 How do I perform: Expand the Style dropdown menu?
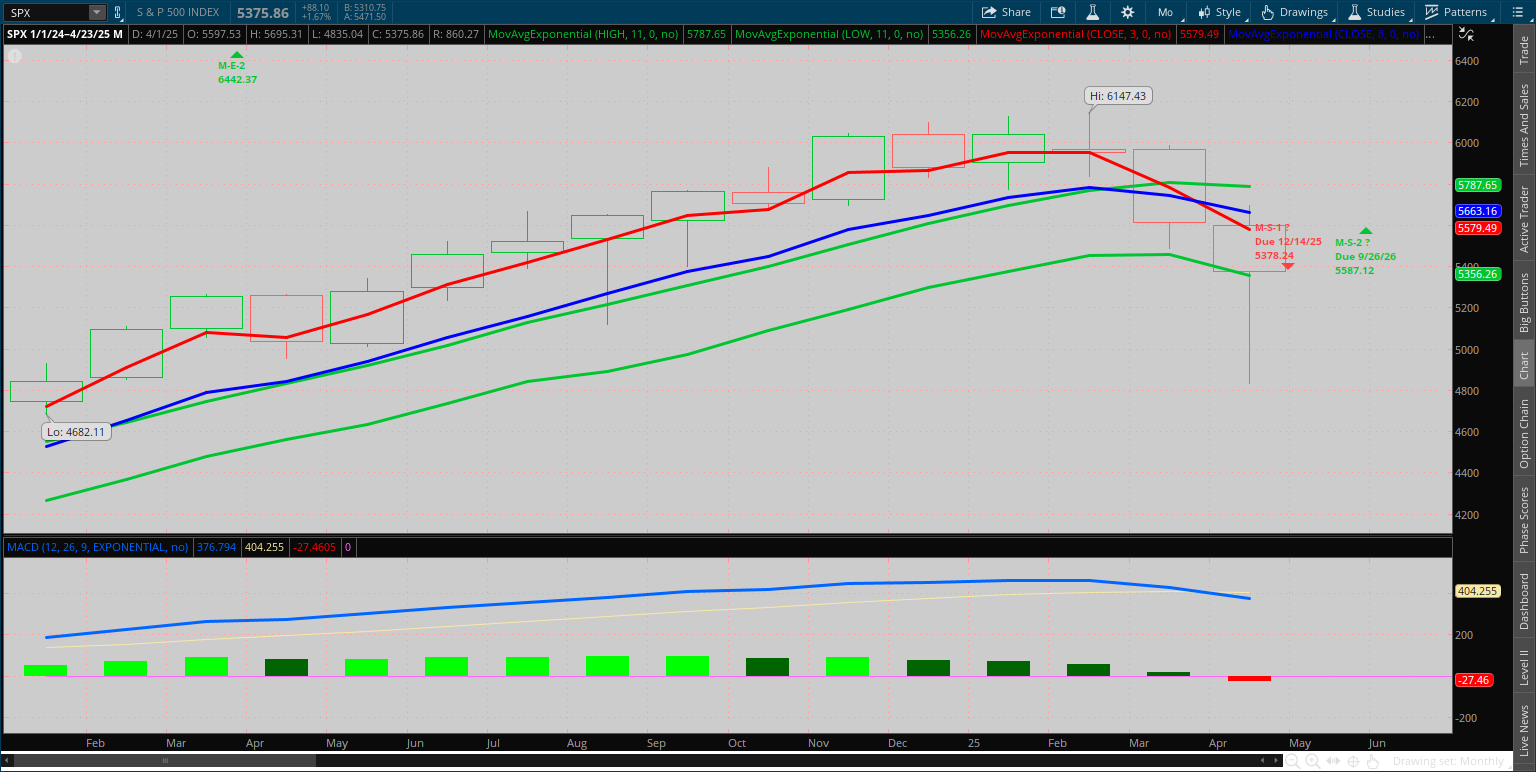click(1219, 12)
